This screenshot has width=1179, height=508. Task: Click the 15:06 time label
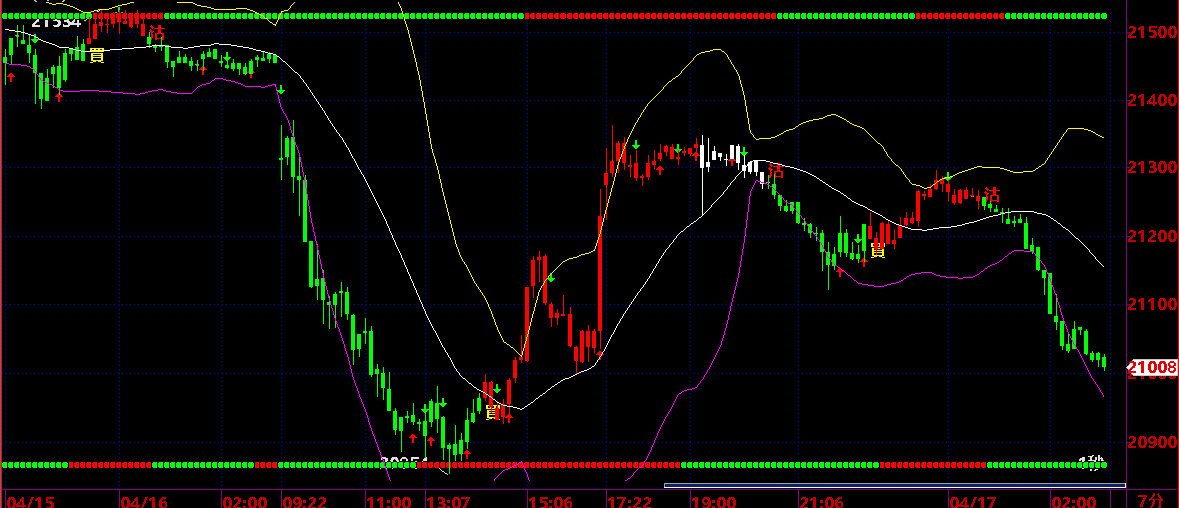pyautogui.click(x=551, y=501)
